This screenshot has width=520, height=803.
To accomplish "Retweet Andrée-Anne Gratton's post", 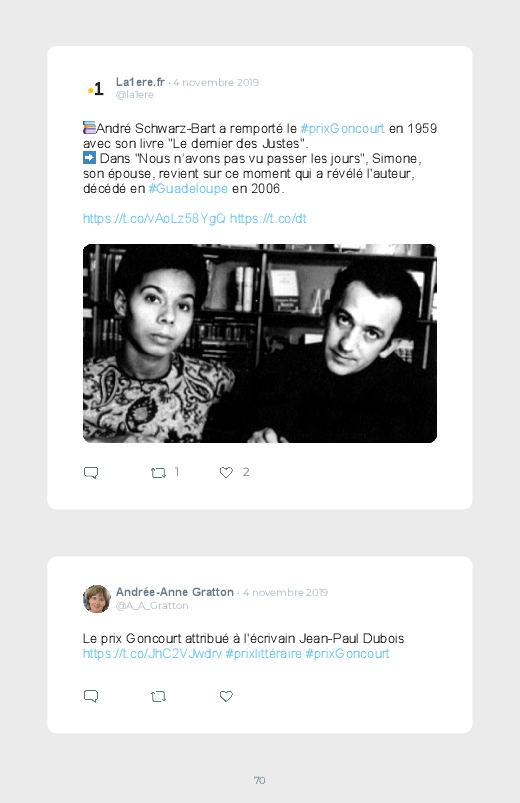I will (158, 696).
